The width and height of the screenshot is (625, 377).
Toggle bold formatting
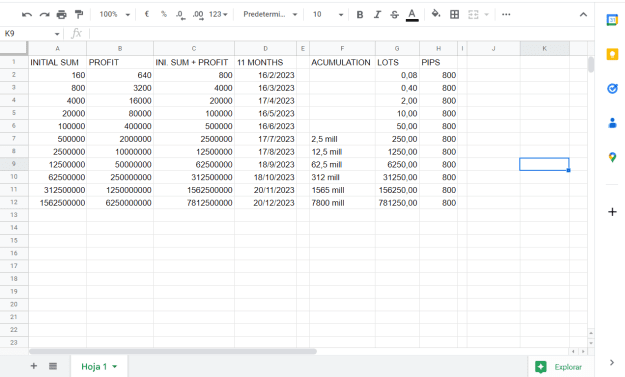(x=360, y=15)
